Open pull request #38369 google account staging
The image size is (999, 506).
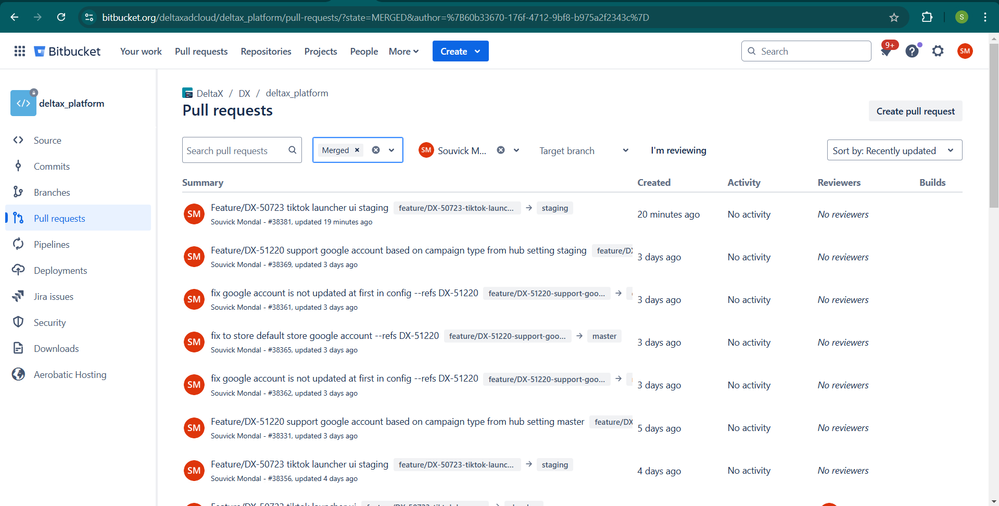click(398, 250)
